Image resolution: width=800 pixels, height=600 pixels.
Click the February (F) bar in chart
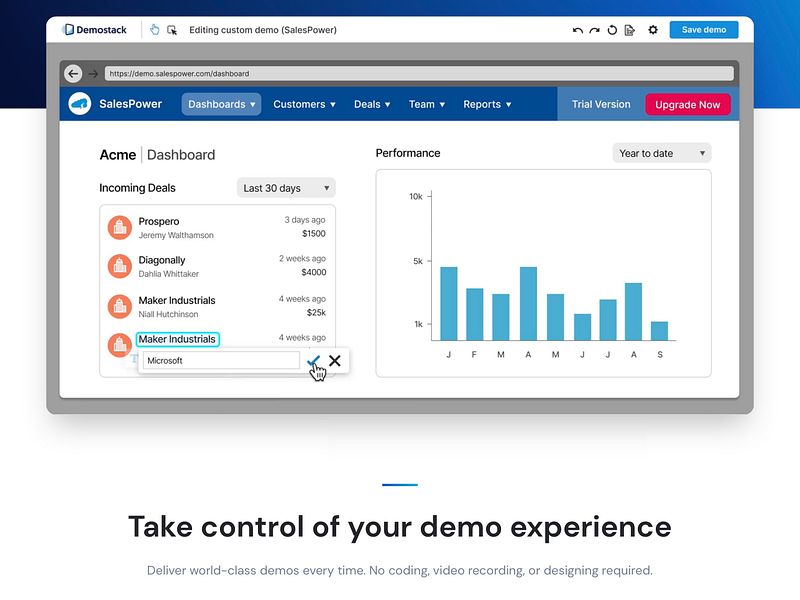(474, 314)
